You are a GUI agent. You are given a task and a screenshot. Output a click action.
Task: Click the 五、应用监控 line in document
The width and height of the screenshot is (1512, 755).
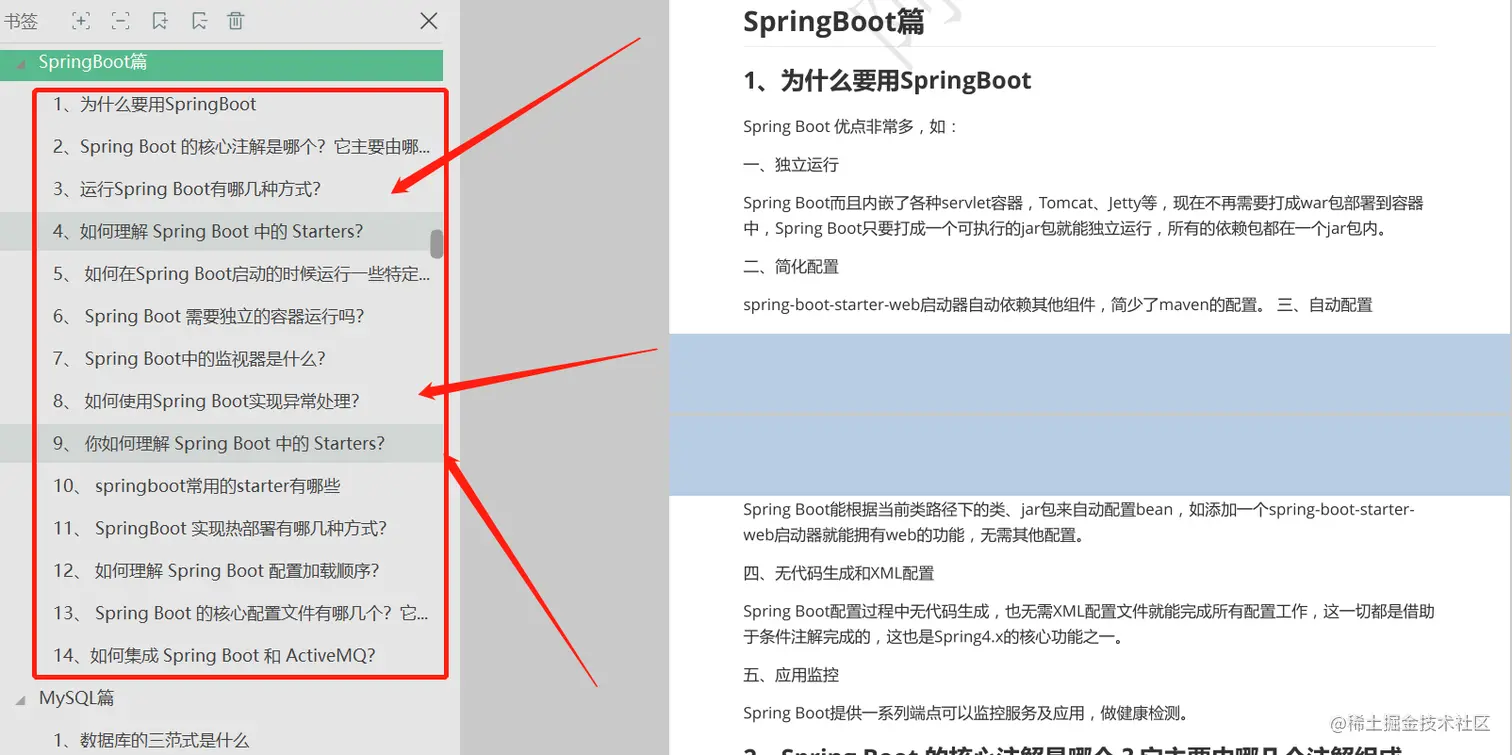[x=791, y=675]
